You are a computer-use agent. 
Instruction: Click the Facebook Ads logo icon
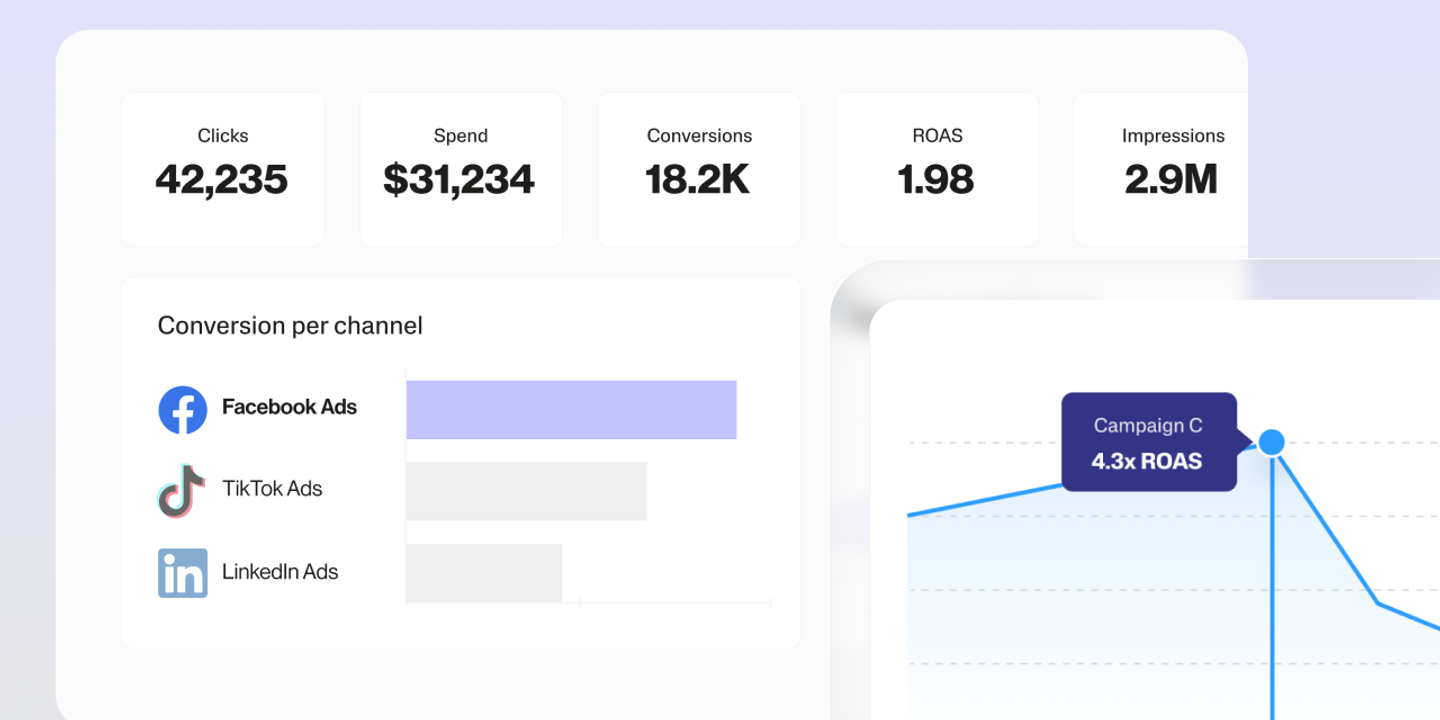[183, 410]
